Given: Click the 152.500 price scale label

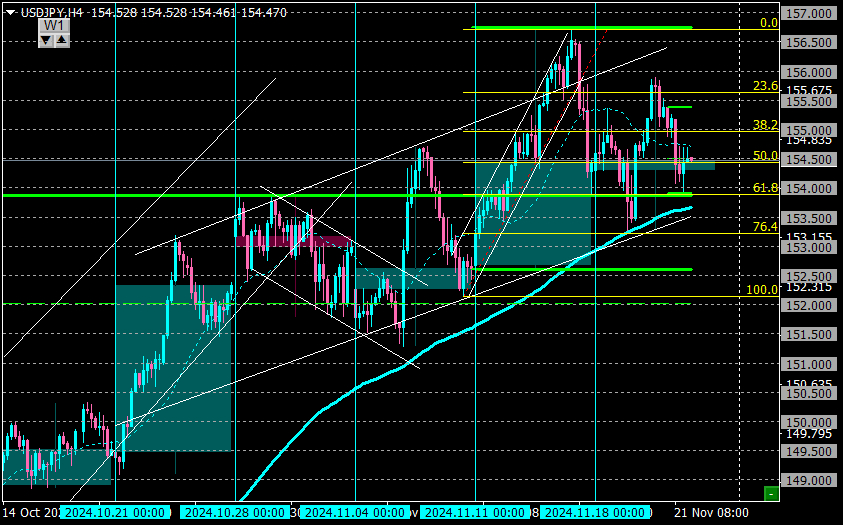Looking at the screenshot, I should coord(809,276).
